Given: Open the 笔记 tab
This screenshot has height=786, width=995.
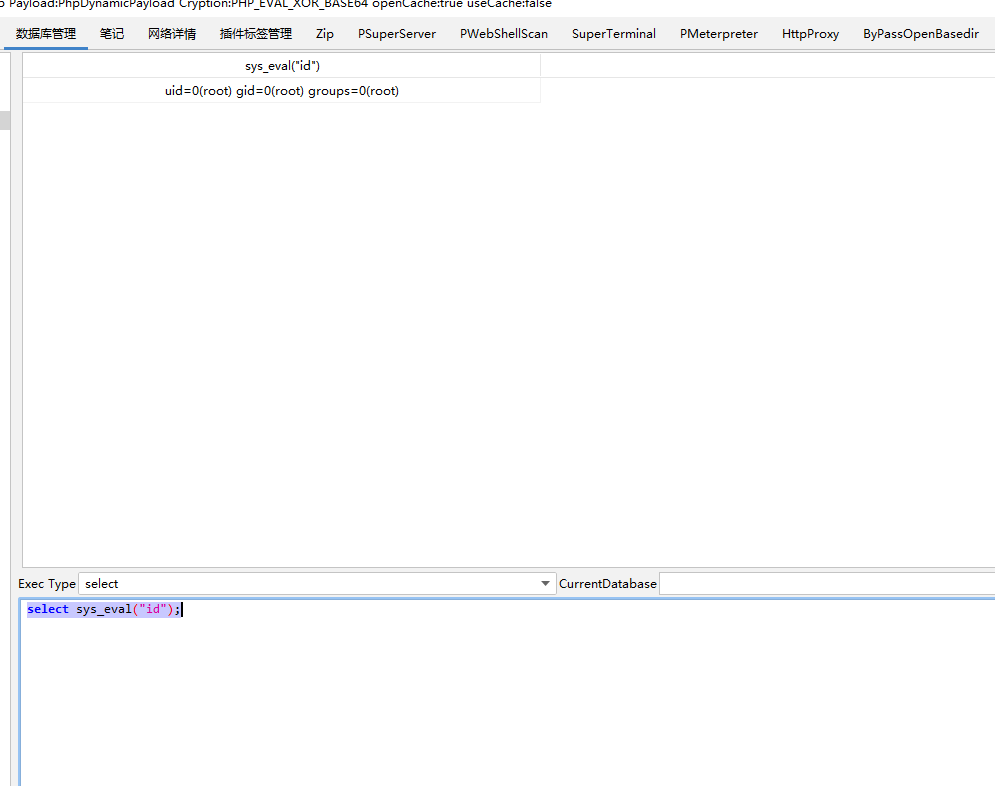Looking at the screenshot, I should pyautogui.click(x=111, y=33).
